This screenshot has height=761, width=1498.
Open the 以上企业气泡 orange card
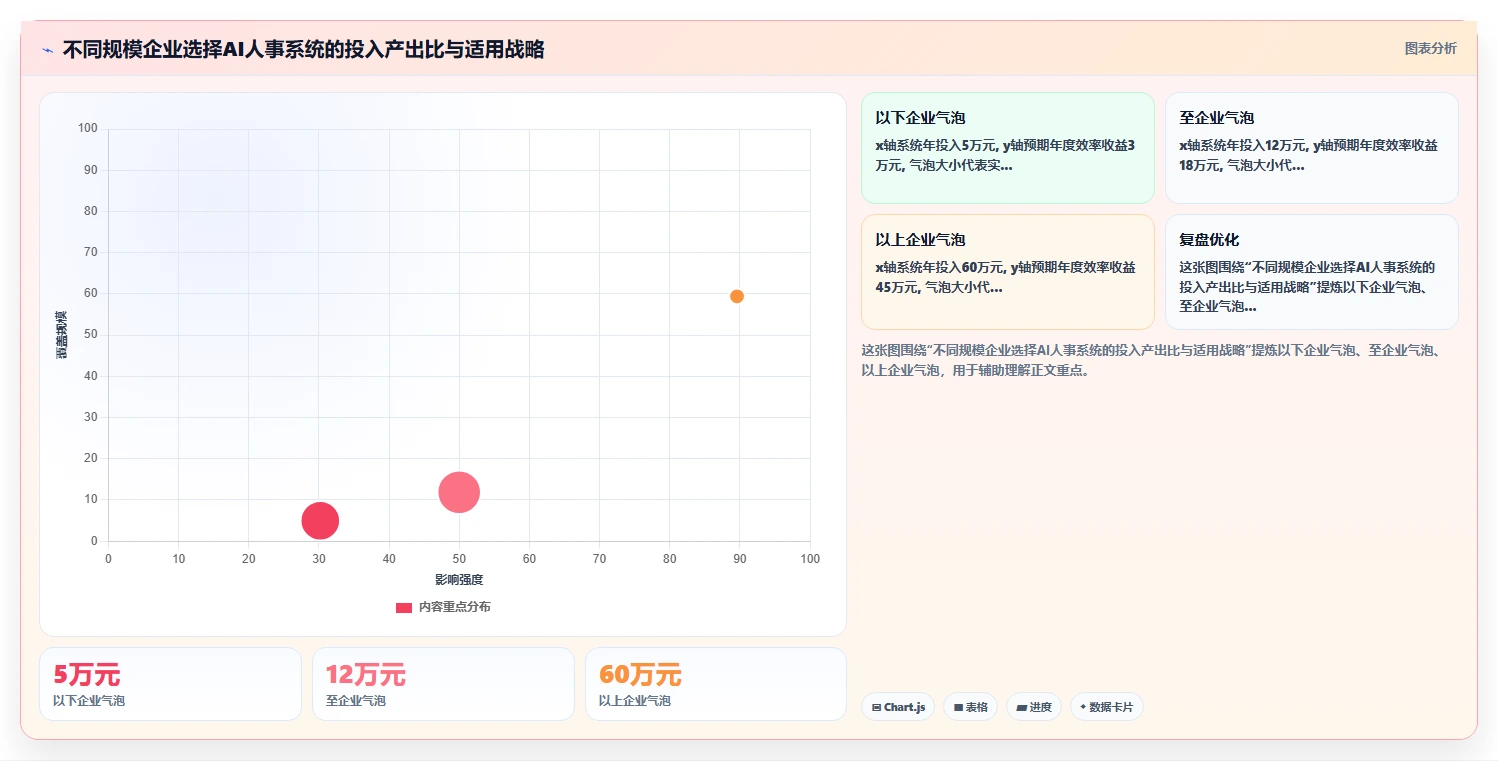pyautogui.click(x=1007, y=272)
